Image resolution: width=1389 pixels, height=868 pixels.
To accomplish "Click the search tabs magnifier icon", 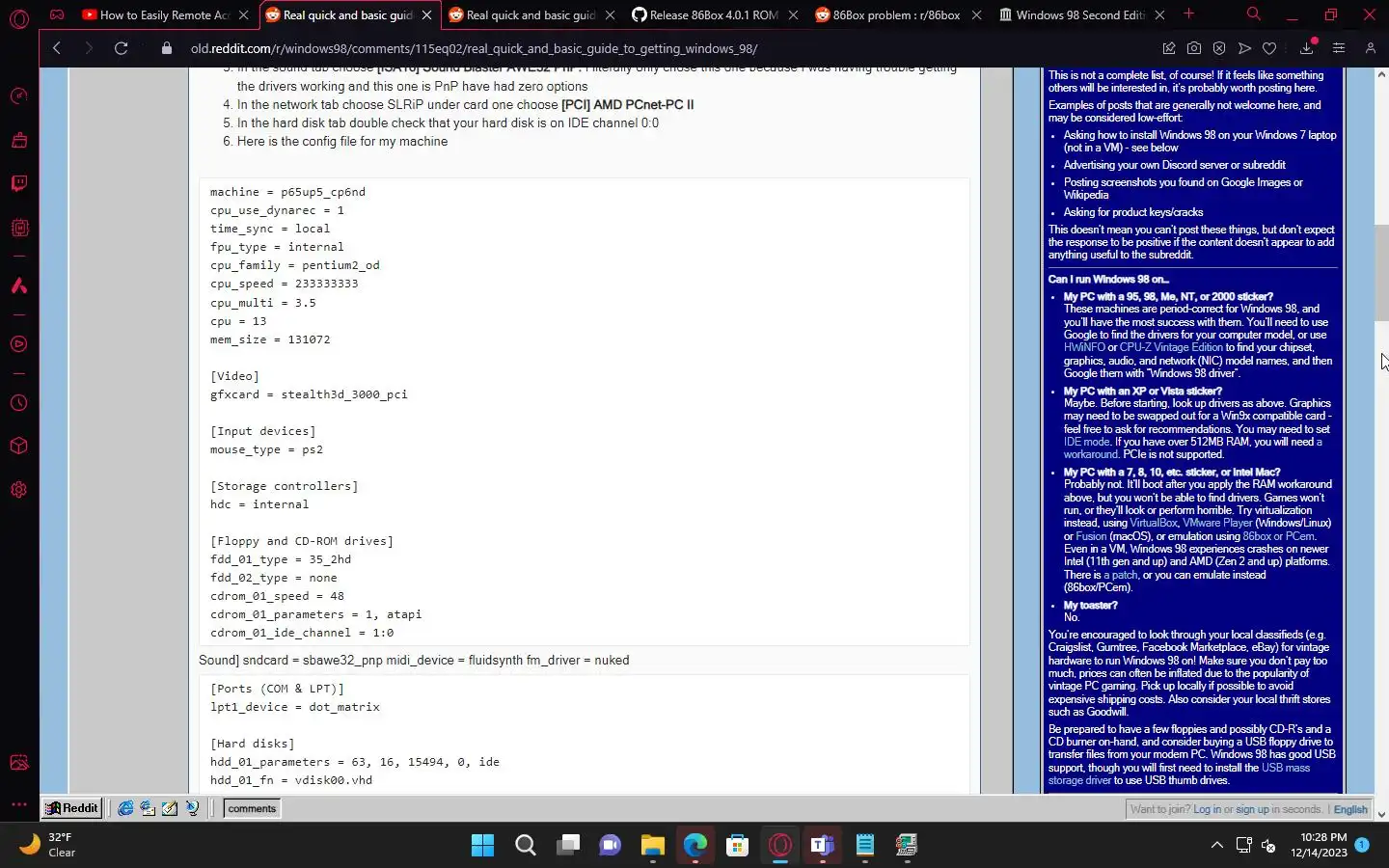I will tap(1253, 14).
